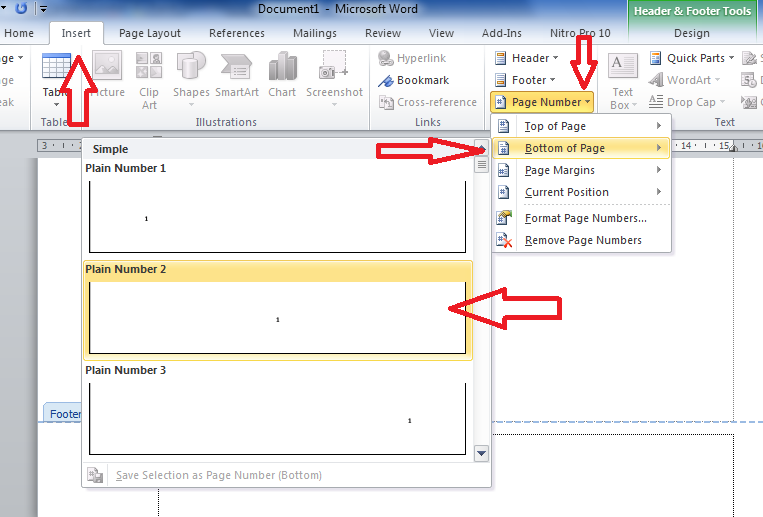This screenshot has width=763, height=517.
Task: Open the Screenshot tool
Action: click(334, 79)
